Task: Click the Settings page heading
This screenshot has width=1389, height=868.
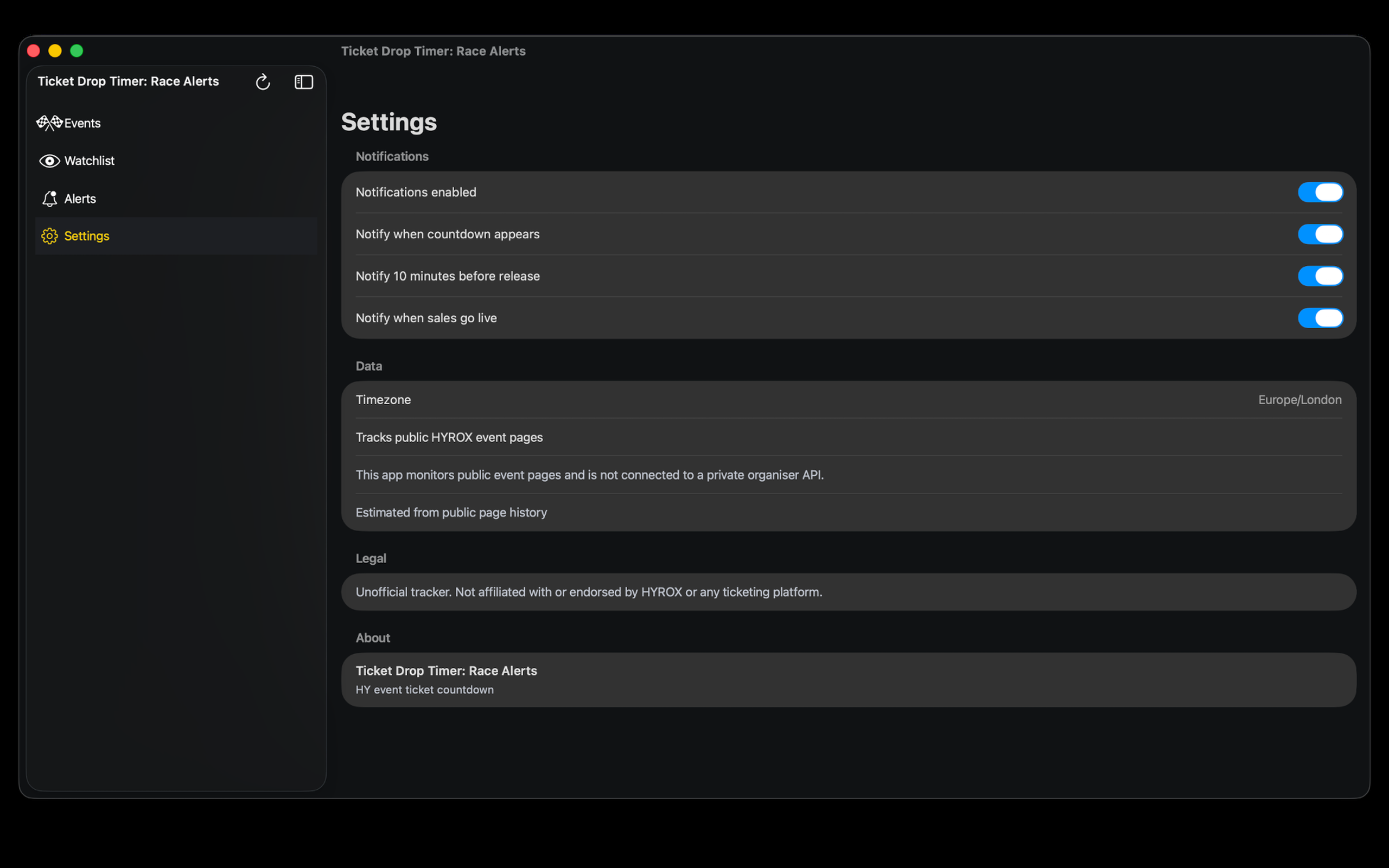Action: click(388, 122)
